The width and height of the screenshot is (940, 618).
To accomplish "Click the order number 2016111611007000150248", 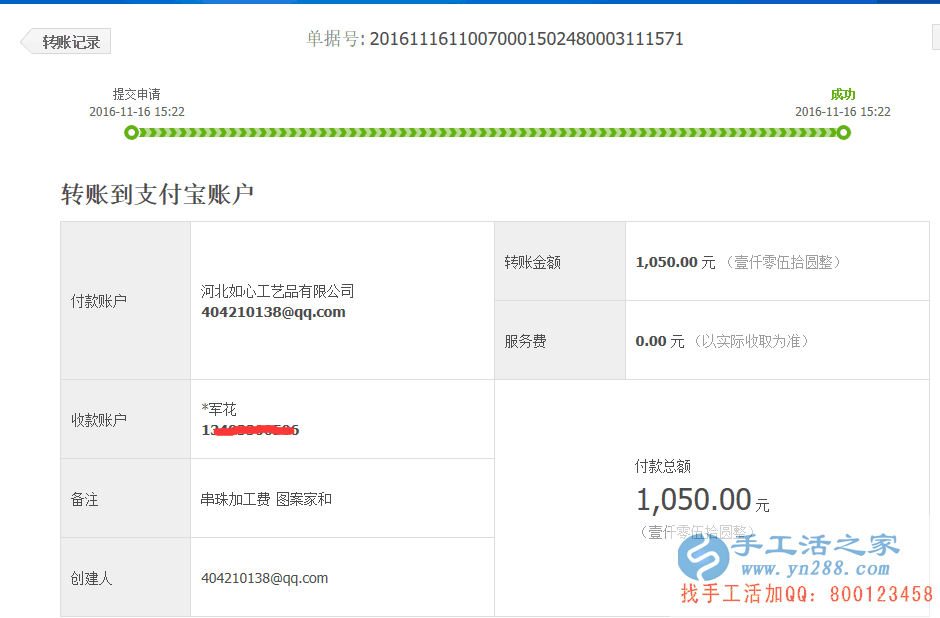I will pos(527,39).
